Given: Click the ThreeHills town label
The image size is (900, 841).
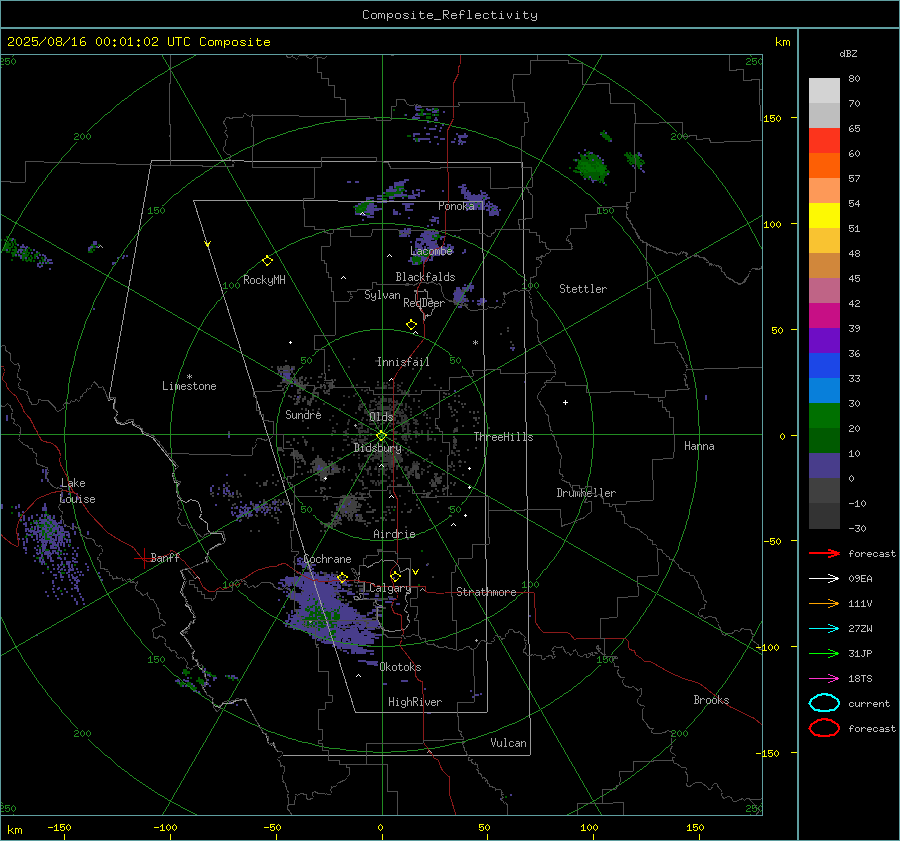Looking at the screenshot, I should tap(503, 437).
